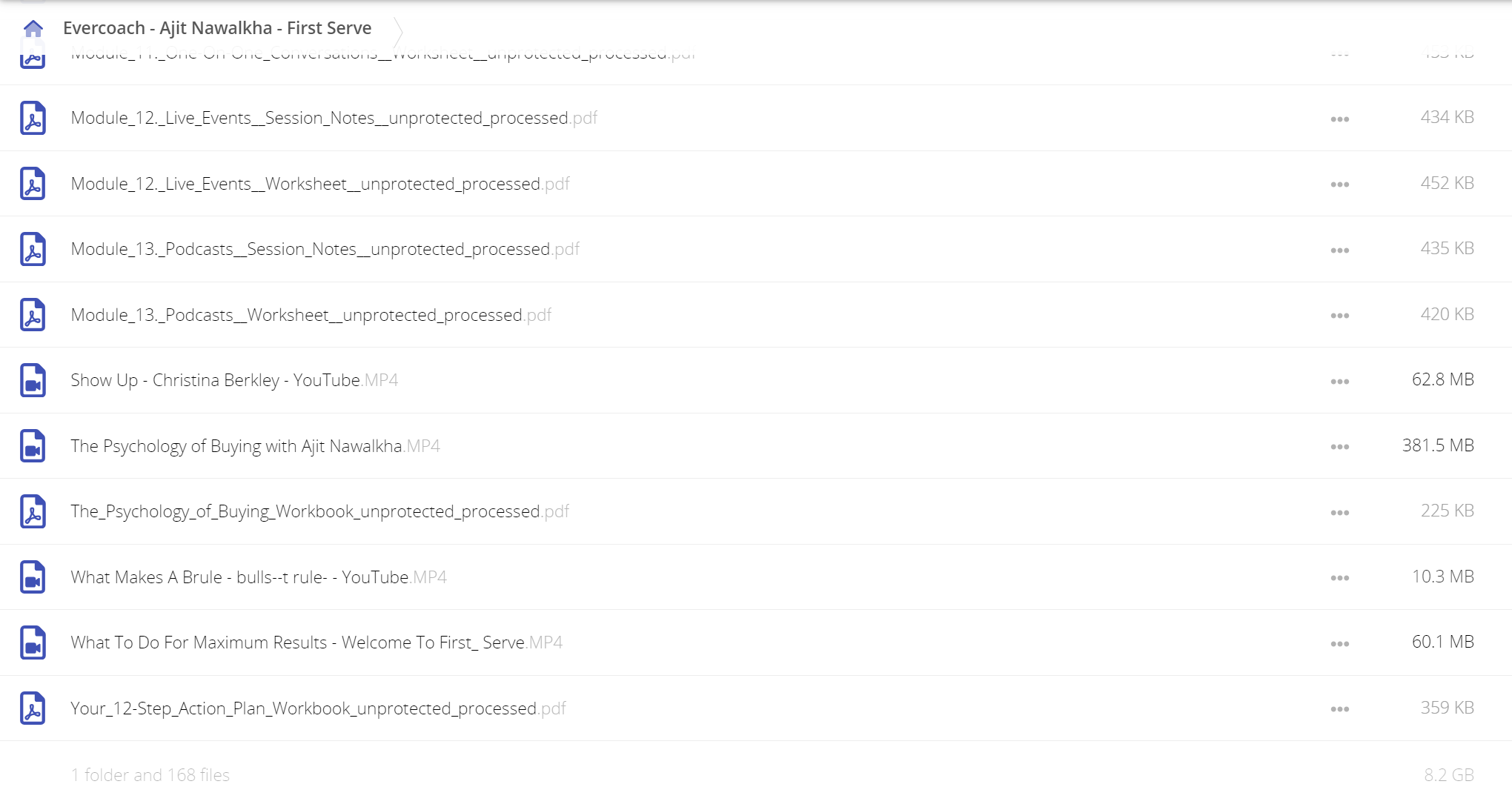Screen dimensions: 1512x807
Task: Click PDF icon of Module_13 Podcasts Worksheet
Action: pyautogui.click(x=33, y=315)
